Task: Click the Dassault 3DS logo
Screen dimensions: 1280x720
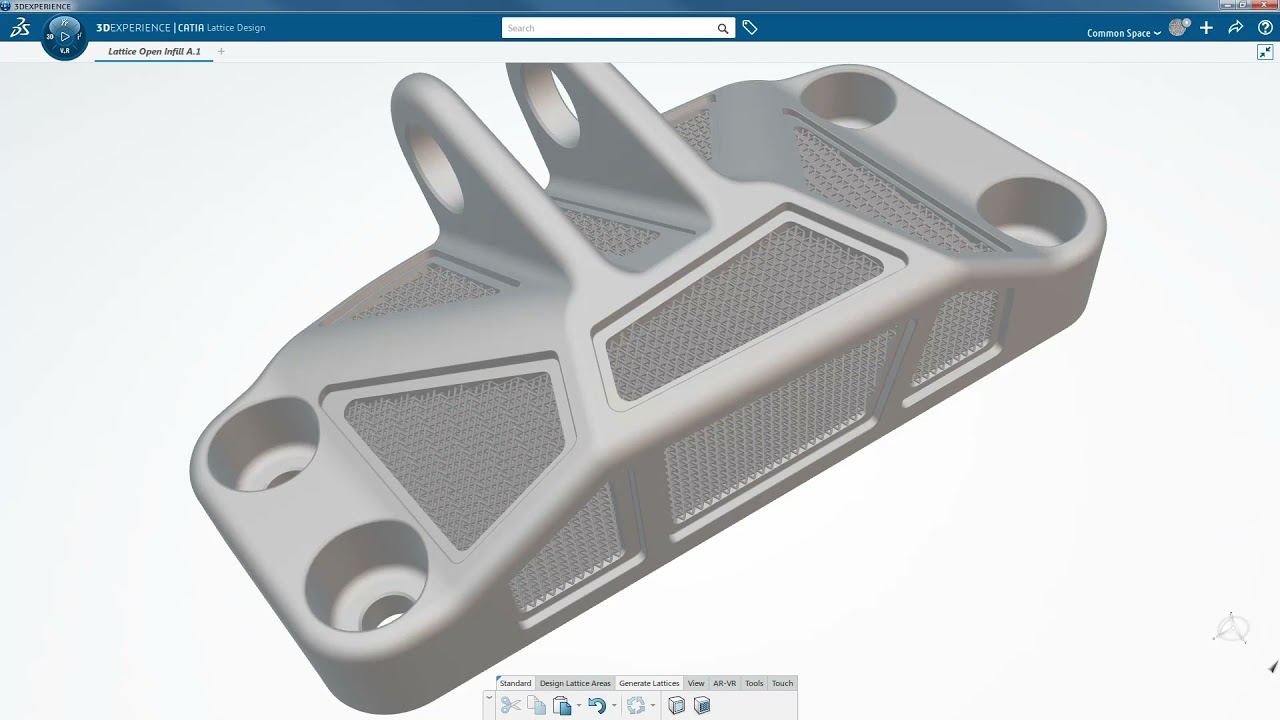Action: click(x=20, y=28)
